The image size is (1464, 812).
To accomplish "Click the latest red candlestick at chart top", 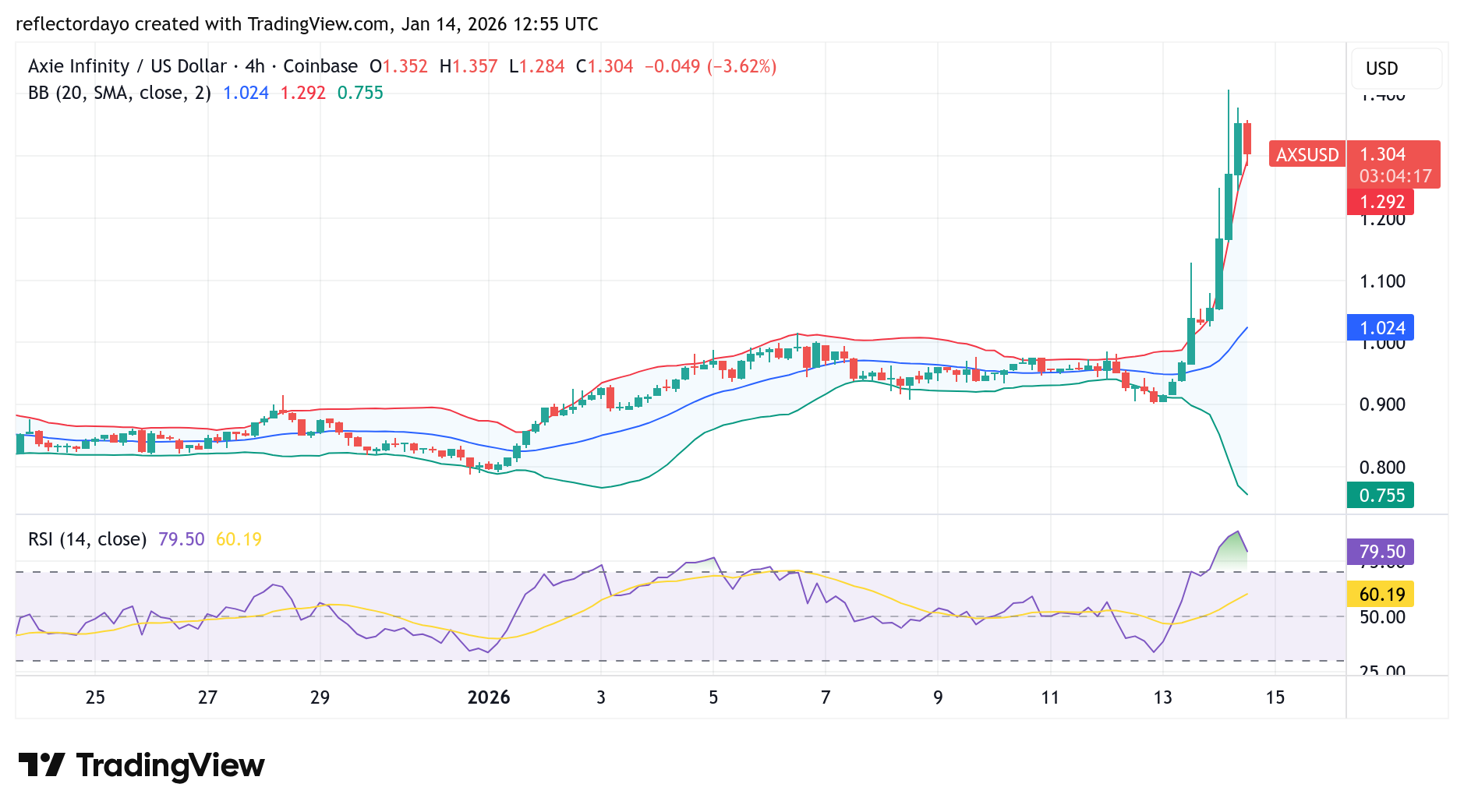I will [x=1247, y=139].
